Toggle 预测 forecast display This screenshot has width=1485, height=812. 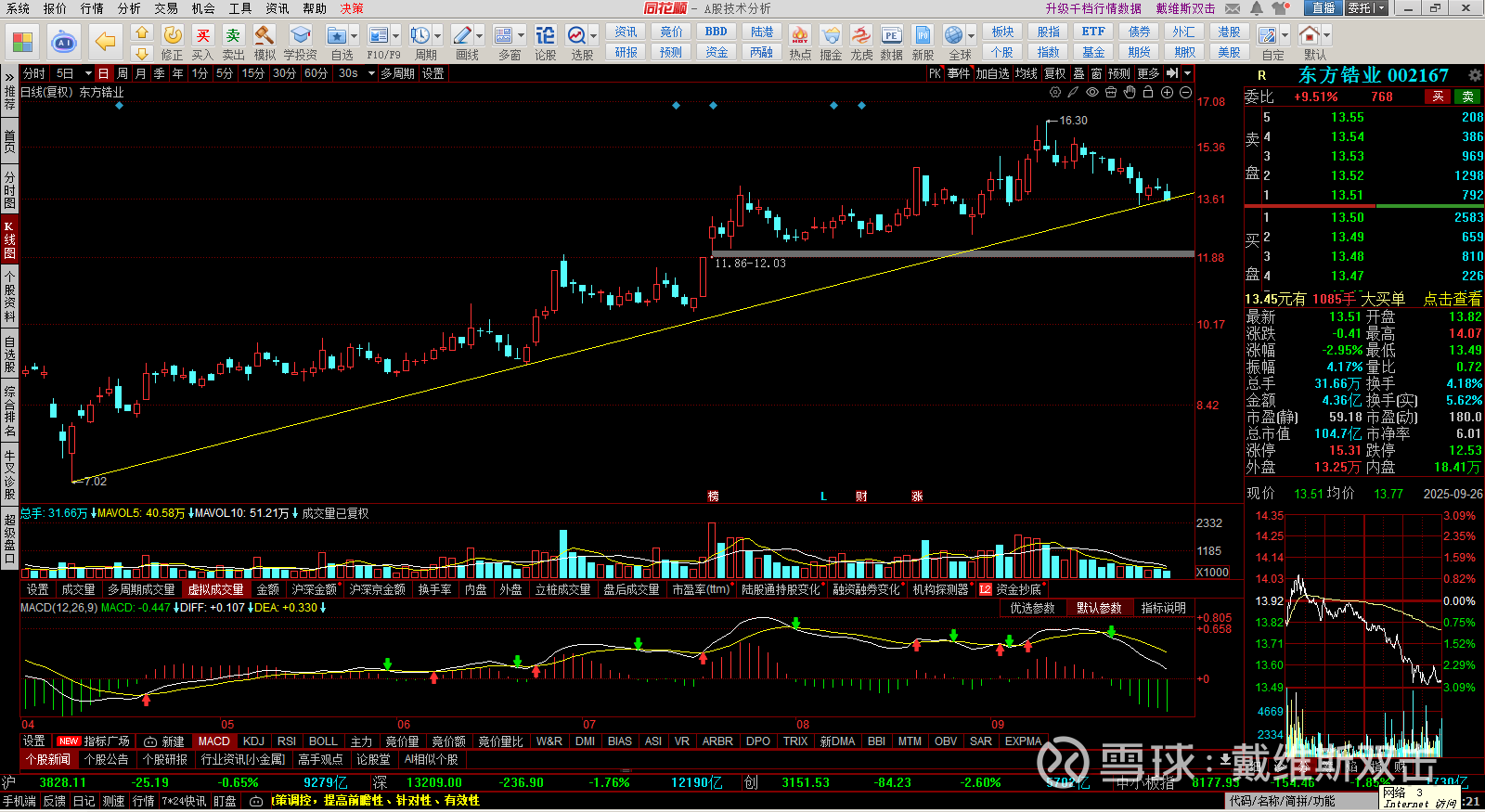(x=1119, y=73)
